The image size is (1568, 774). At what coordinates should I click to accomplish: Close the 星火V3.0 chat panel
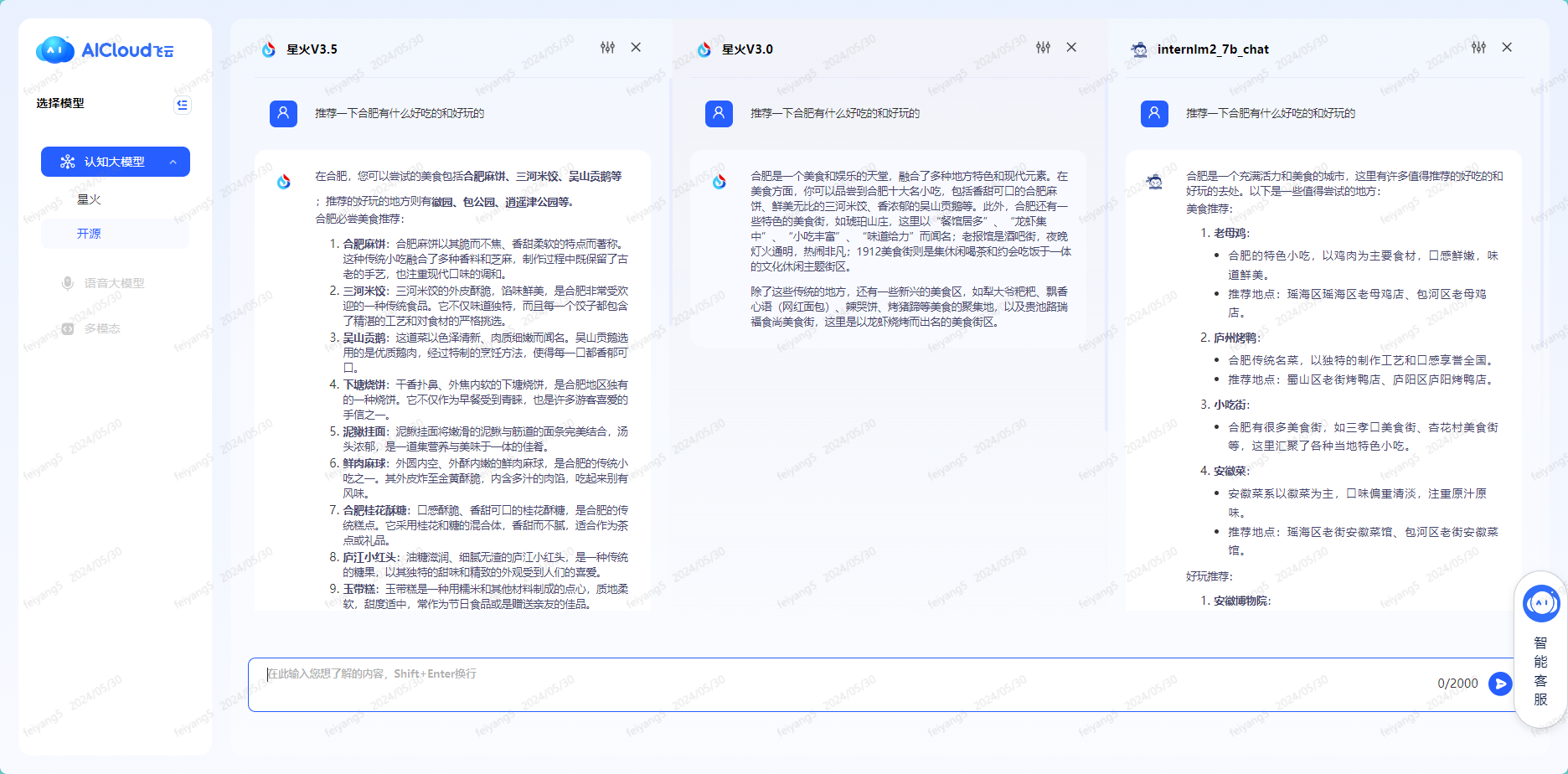[x=1071, y=48]
